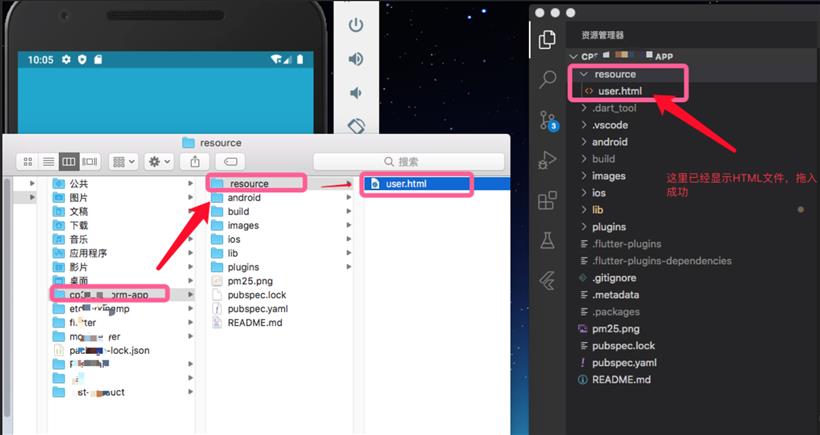Click settings gear in emulator status bar
This screenshot has width=820, height=435.
(x=66, y=60)
